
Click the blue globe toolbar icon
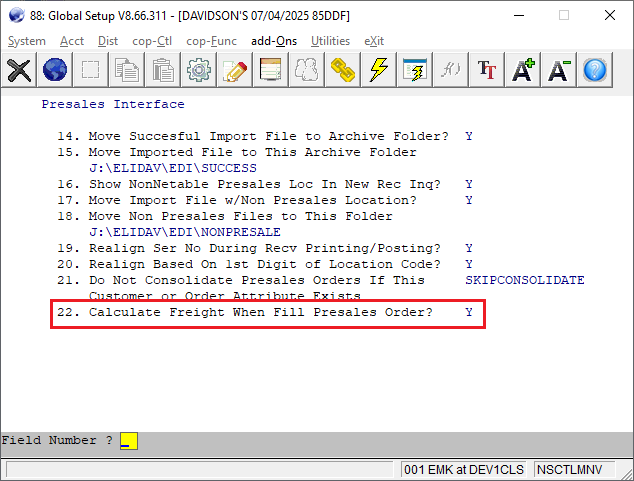pos(55,70)
